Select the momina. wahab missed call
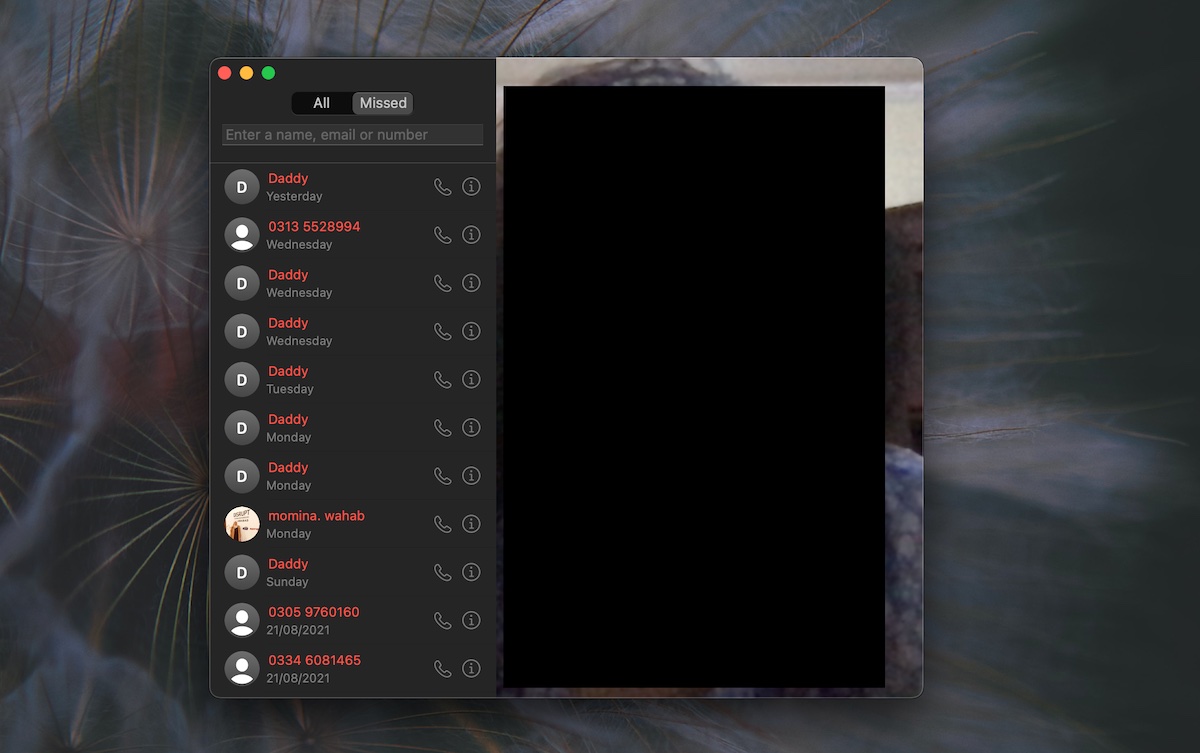Image resolution: width=1200 pixels, height=753 pixels. pos(353,524)
